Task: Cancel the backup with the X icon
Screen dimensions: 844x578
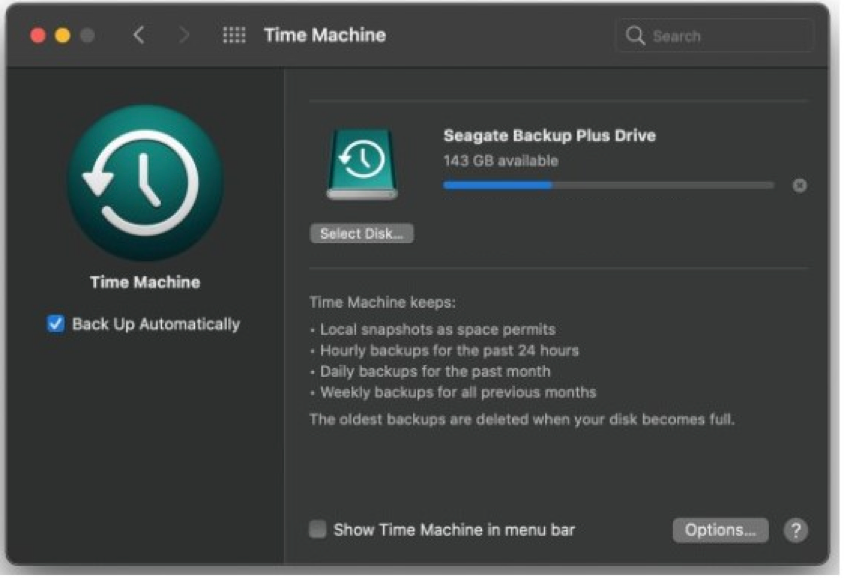Action: (799, 185)
